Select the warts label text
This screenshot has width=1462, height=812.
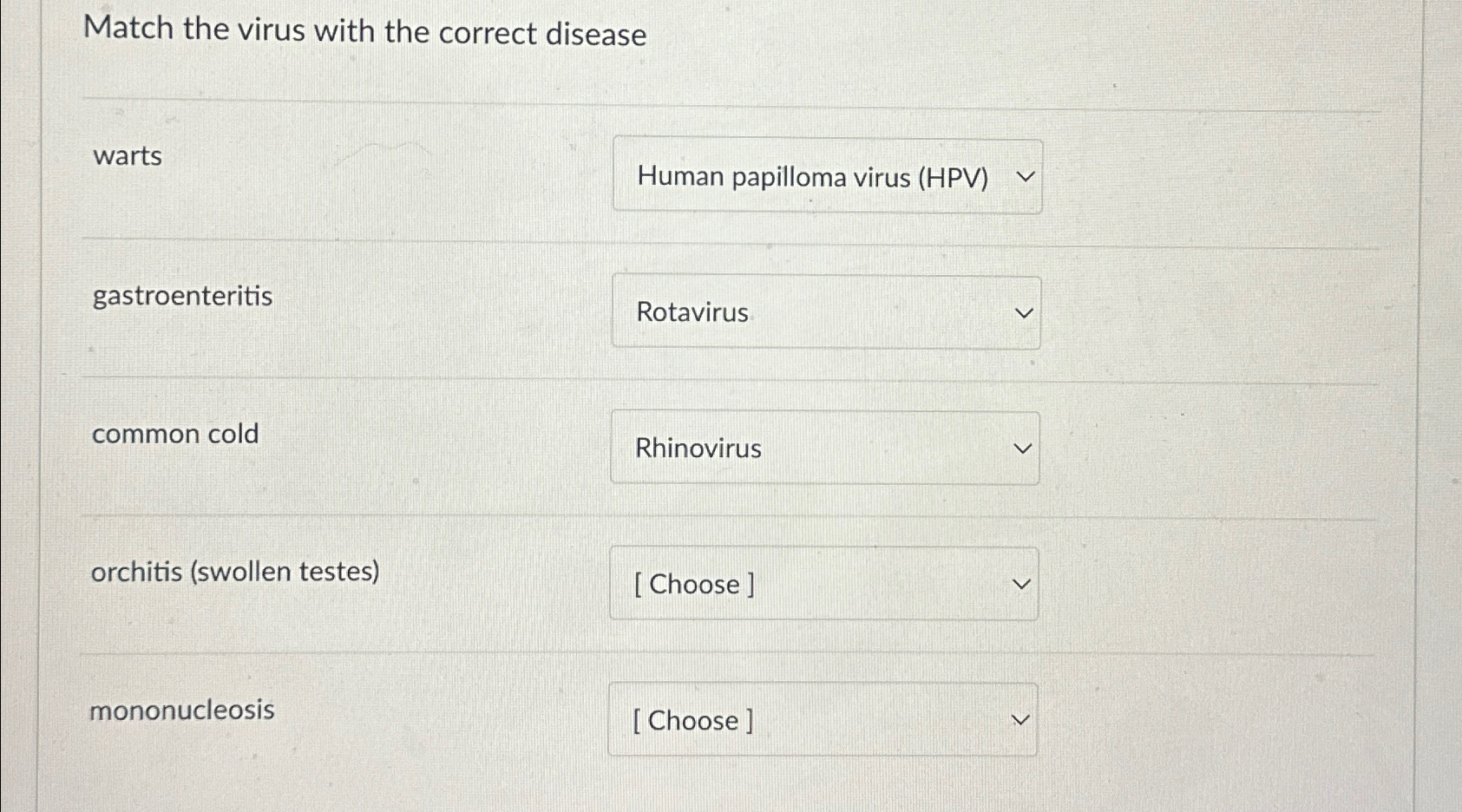tap(127, 156)
